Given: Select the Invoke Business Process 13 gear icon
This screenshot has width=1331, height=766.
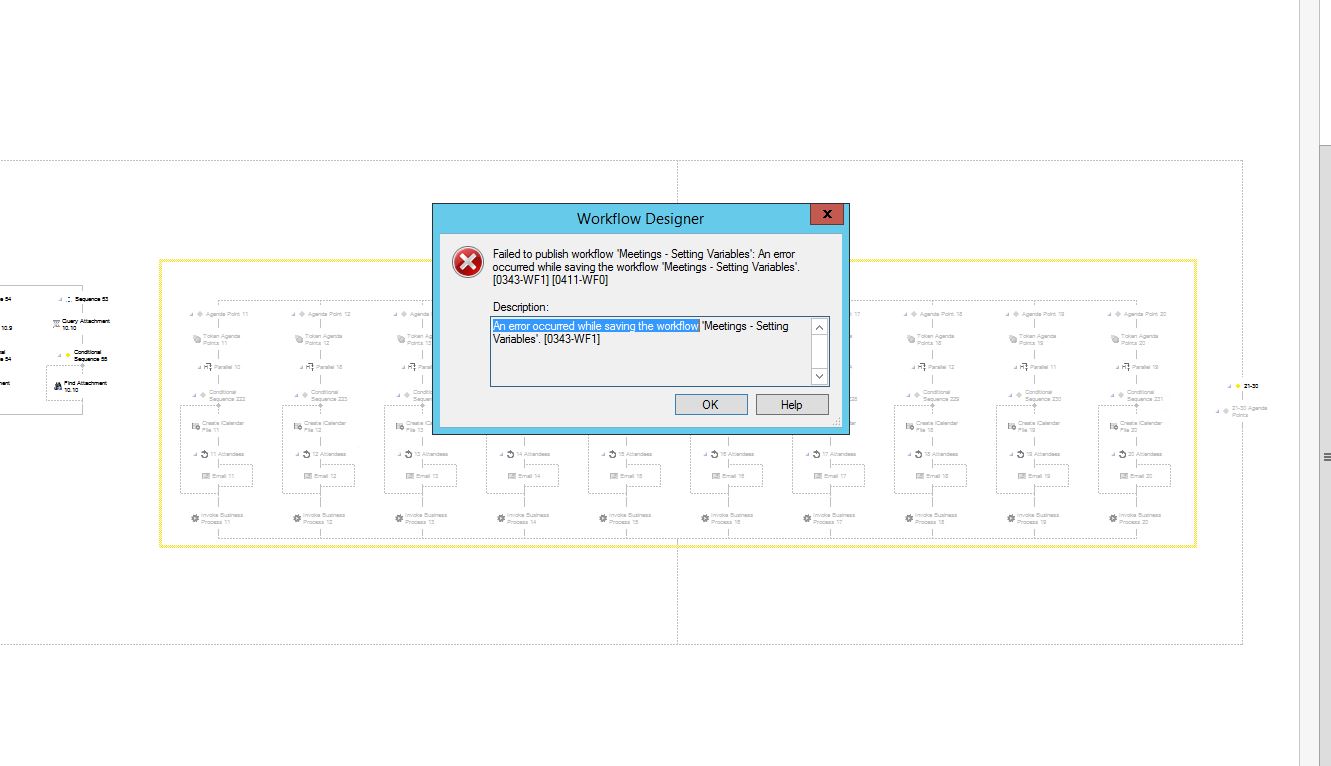Looking at the screenshot, I should point(399,518).
